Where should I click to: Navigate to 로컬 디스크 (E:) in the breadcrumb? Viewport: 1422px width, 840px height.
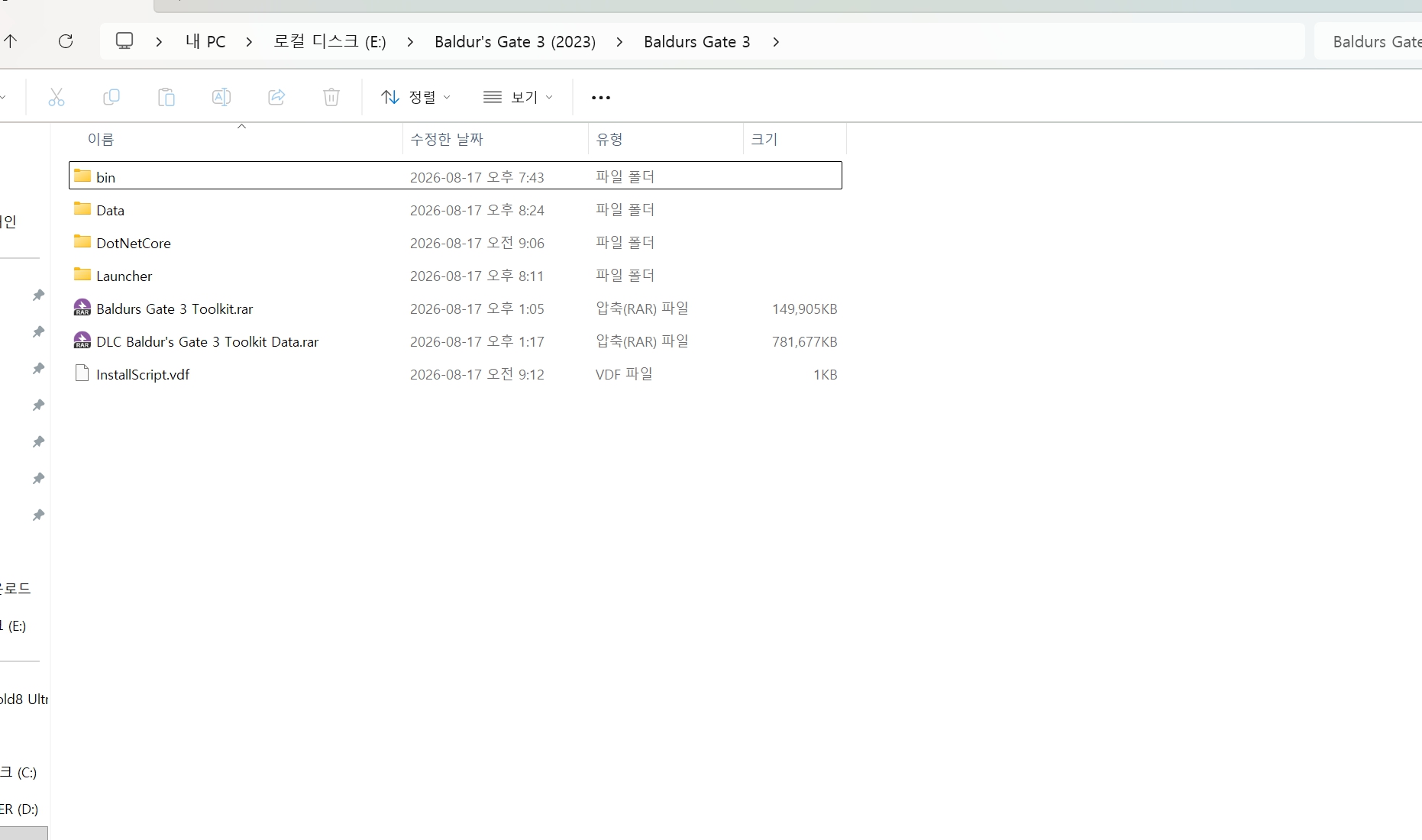click(330, 42)
